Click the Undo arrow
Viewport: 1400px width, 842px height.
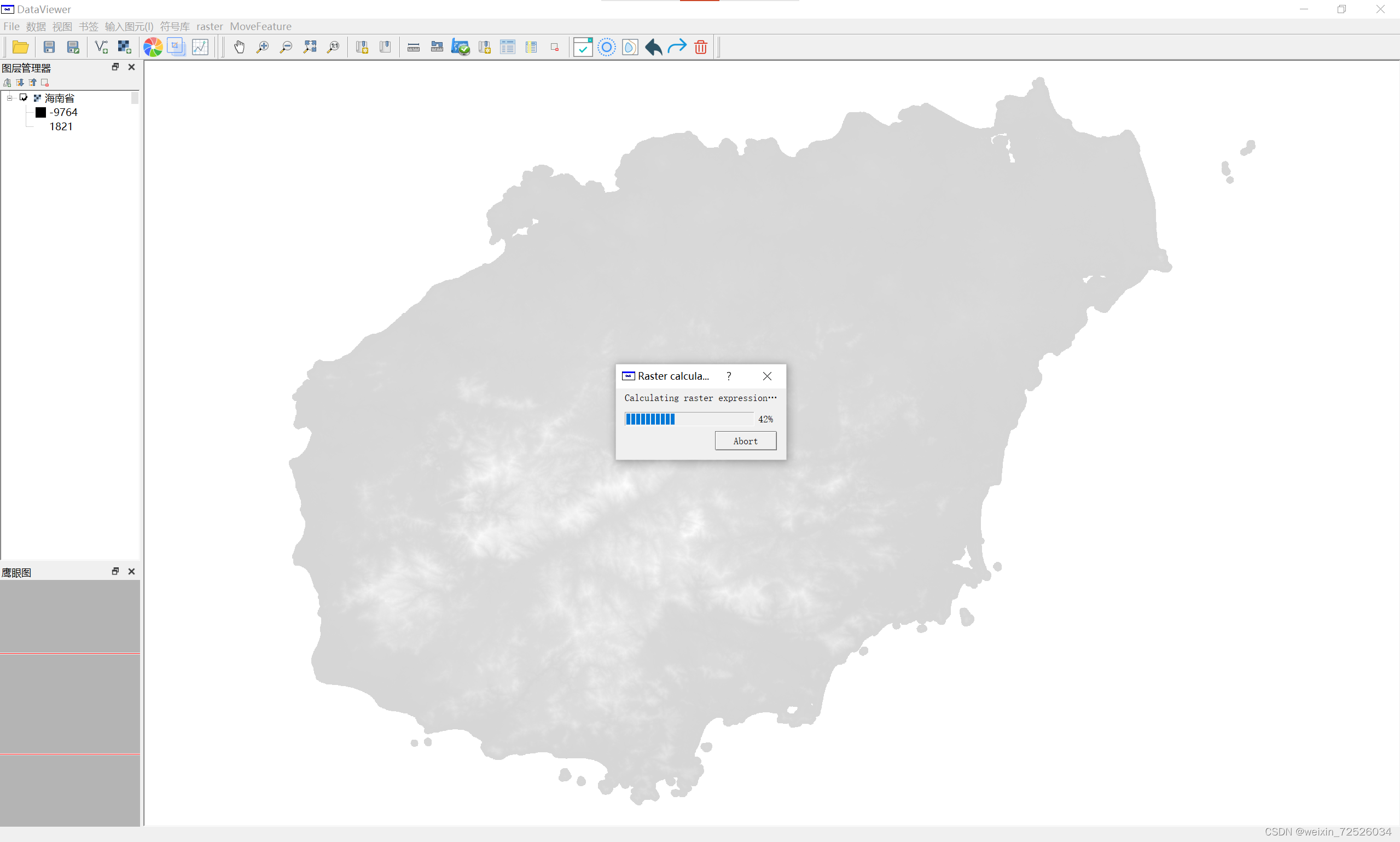[653, 47]
